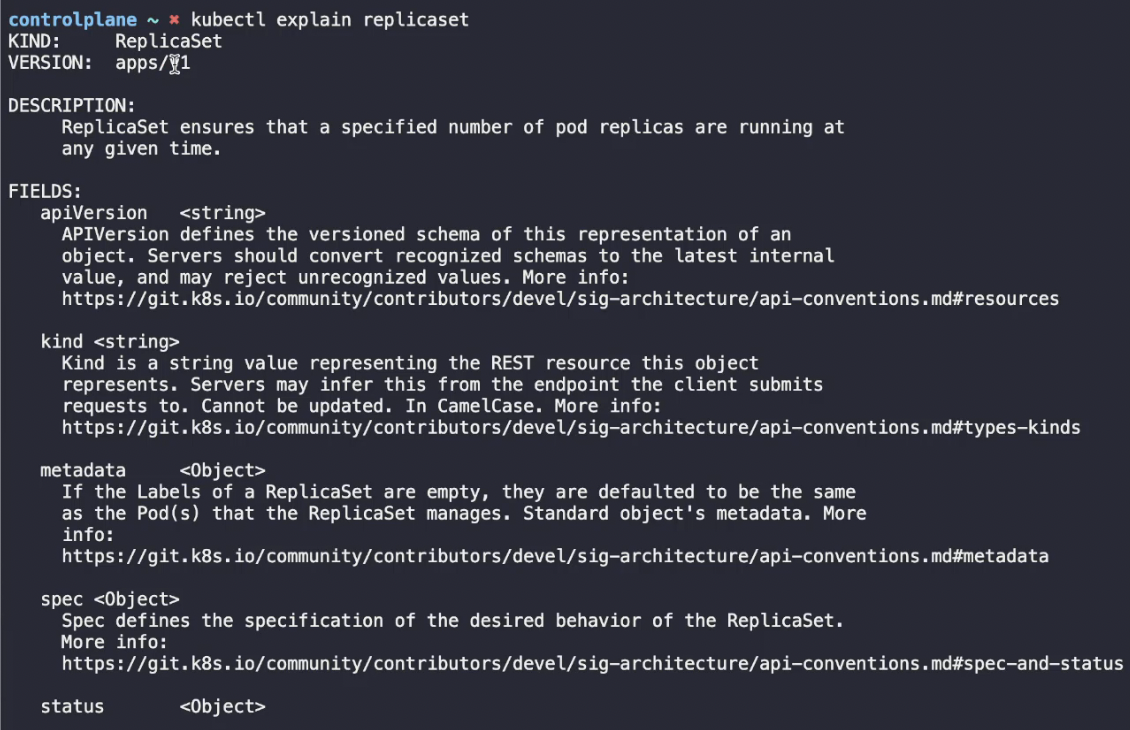Select the metadata field name
Image resolution: width=1130 pixels, height=730 pixels.
[x=83, y=471]
